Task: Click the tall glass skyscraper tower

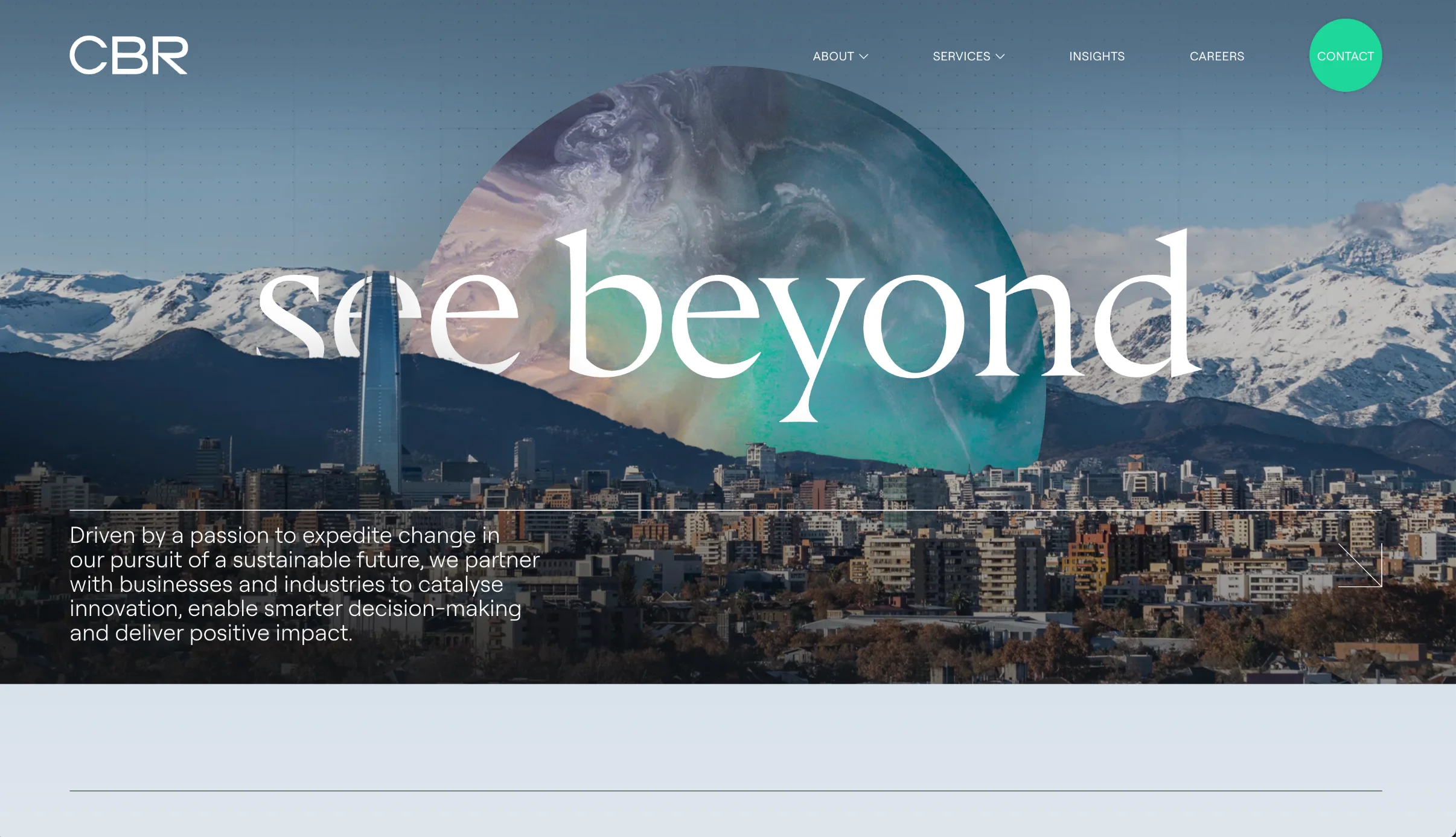Action: coord(380,386)
